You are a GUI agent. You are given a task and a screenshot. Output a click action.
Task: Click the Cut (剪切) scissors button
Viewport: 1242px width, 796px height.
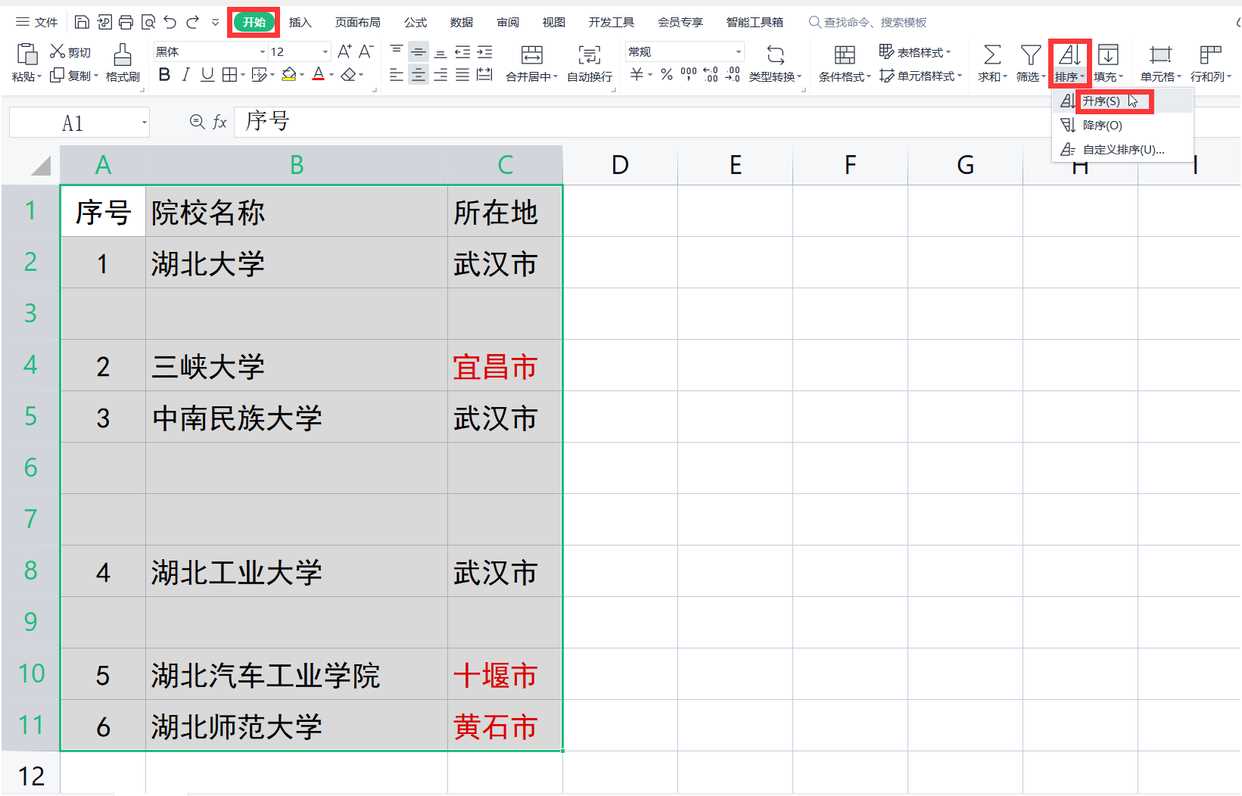70,52
